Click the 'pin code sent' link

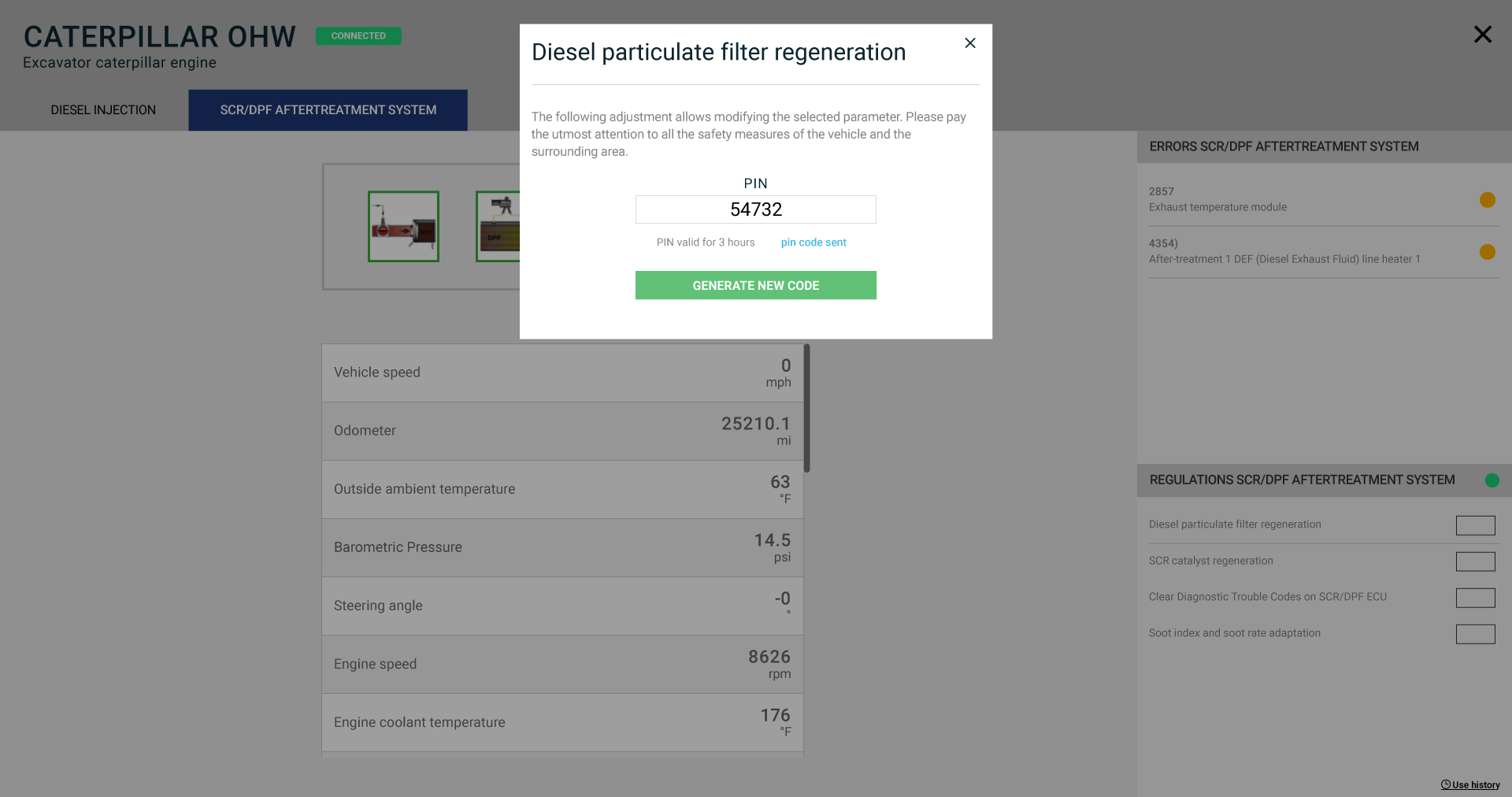813,243
